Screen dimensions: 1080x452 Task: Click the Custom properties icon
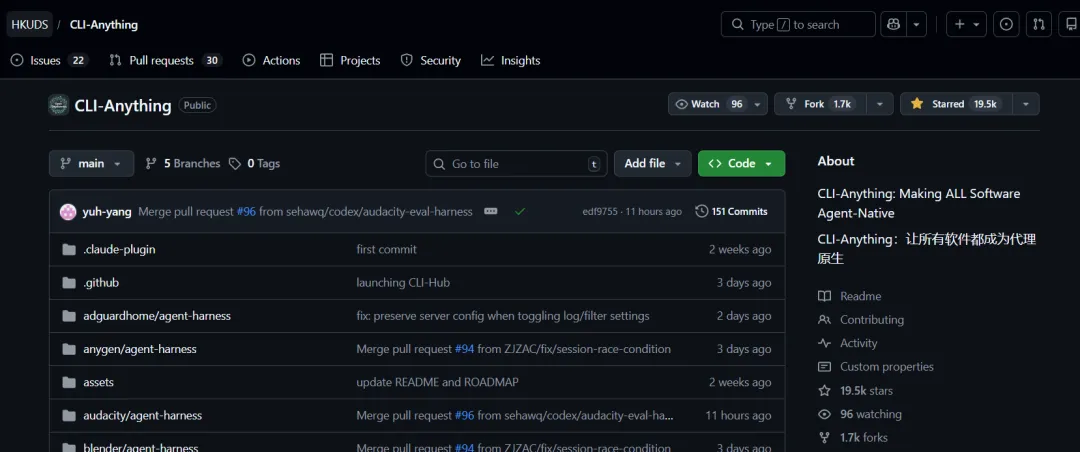pyautogui.click(x=824, y=367)
